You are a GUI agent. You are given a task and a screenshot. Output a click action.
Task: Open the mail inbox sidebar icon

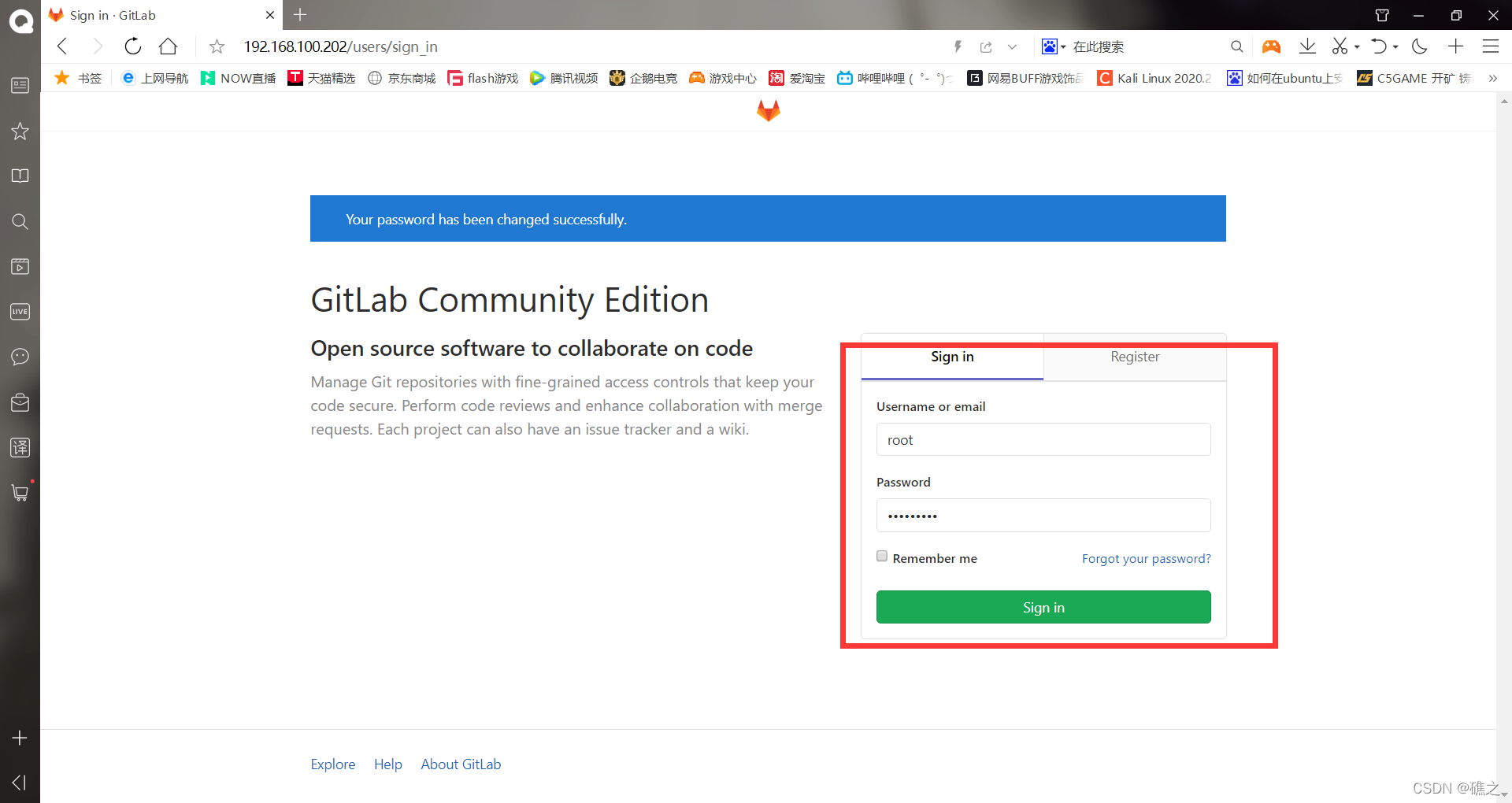click(x=20, y=402)
